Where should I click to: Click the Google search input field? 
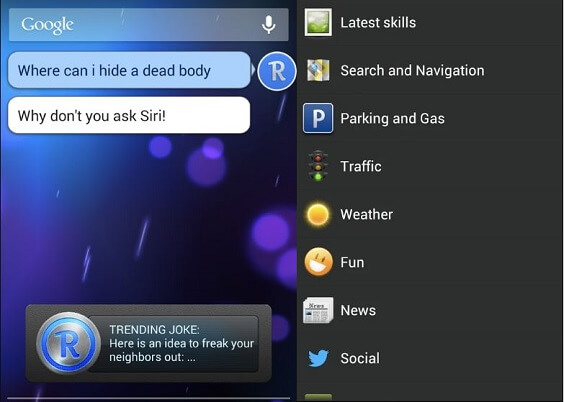tap(149, 24)
